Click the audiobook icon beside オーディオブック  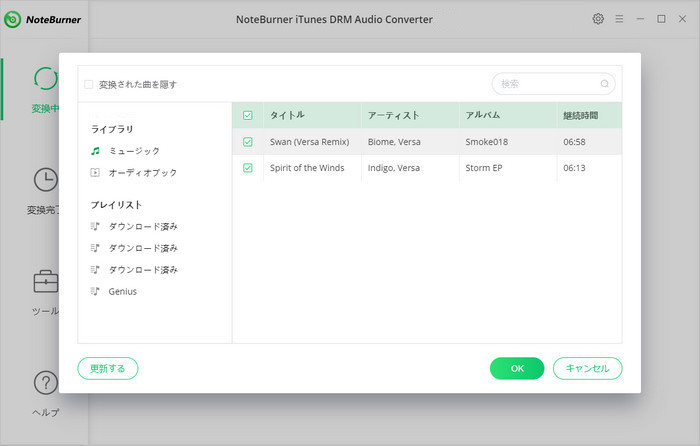pos(95,172)
